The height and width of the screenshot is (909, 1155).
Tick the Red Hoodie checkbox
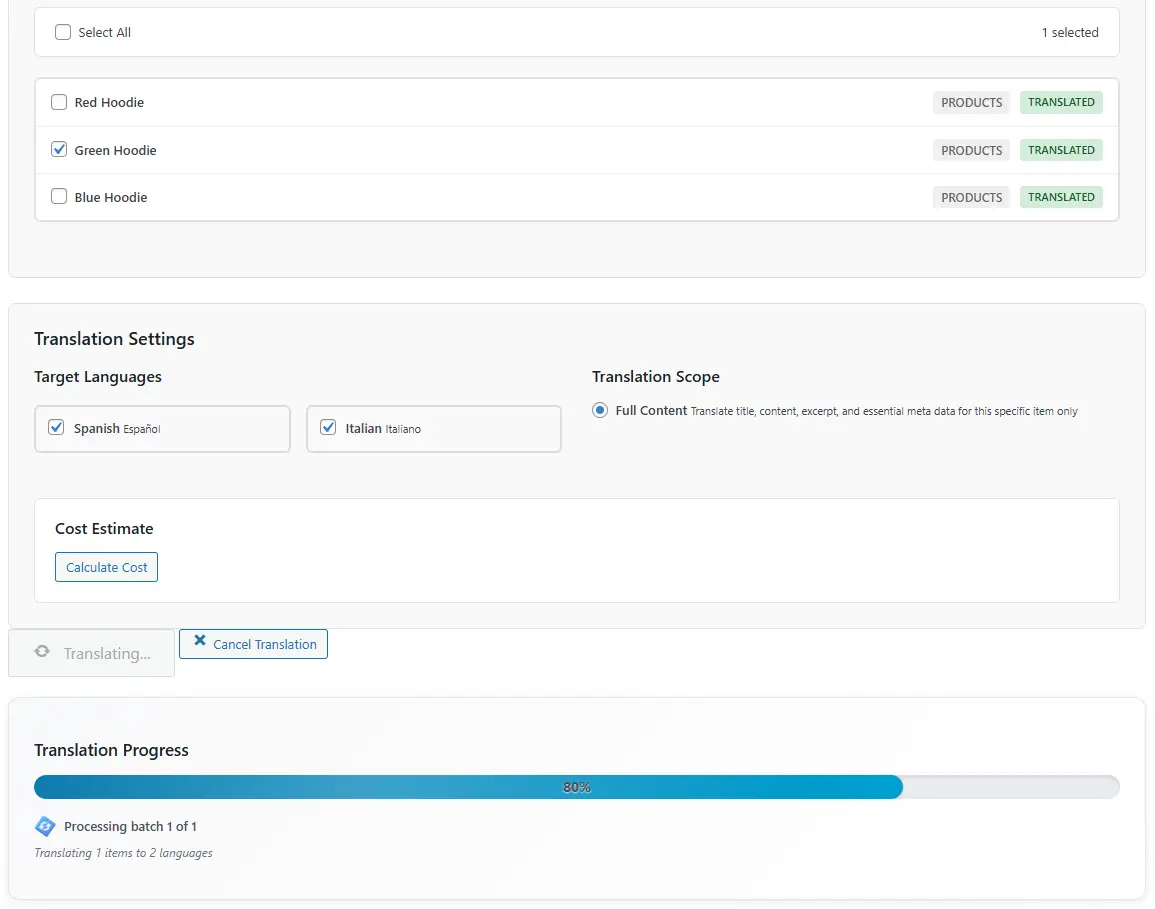59,102
